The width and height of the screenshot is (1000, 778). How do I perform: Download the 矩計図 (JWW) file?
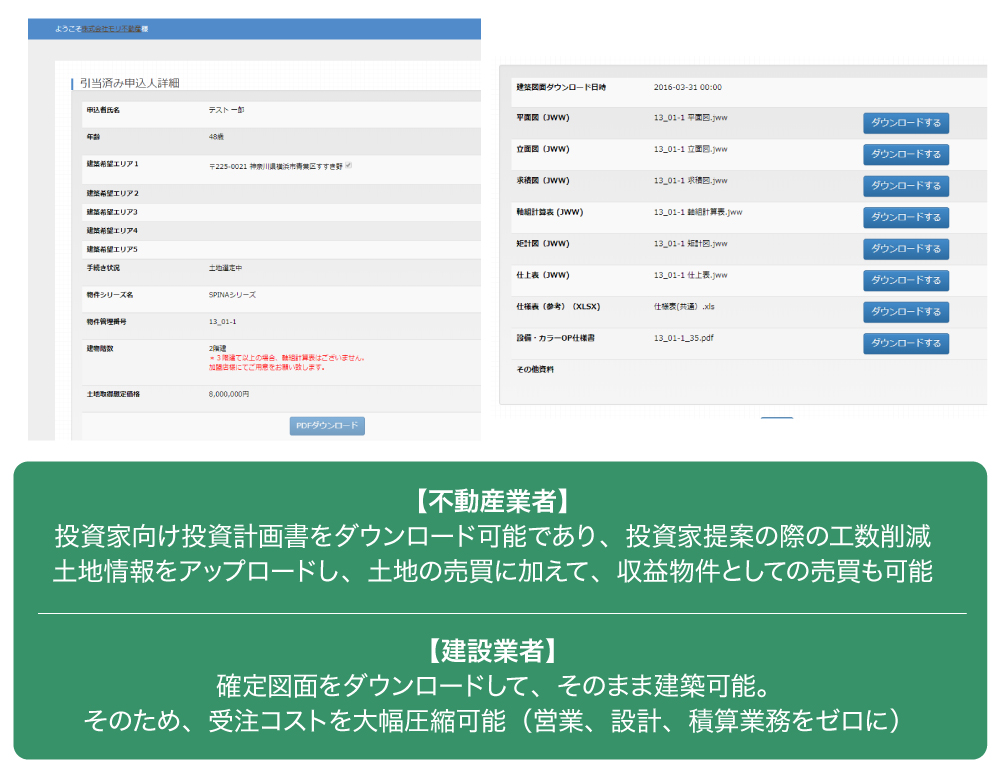tap(906, 249)
